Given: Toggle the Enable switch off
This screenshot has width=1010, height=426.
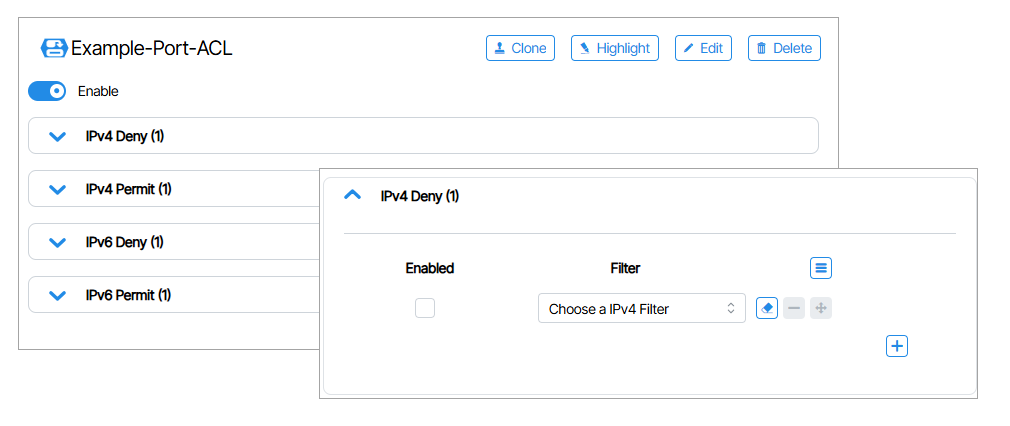Looking at the screenshot, I should click(47, 91).
